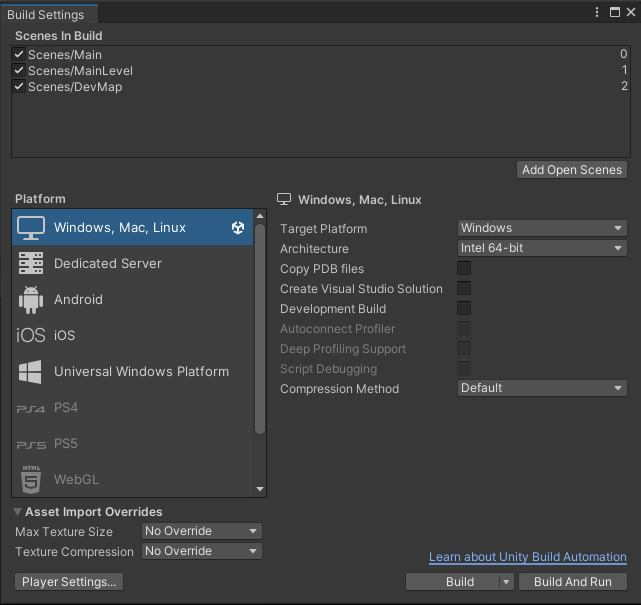Collapse the Asset Import Overrides section

pyautogui.click(x=17, y=512)
